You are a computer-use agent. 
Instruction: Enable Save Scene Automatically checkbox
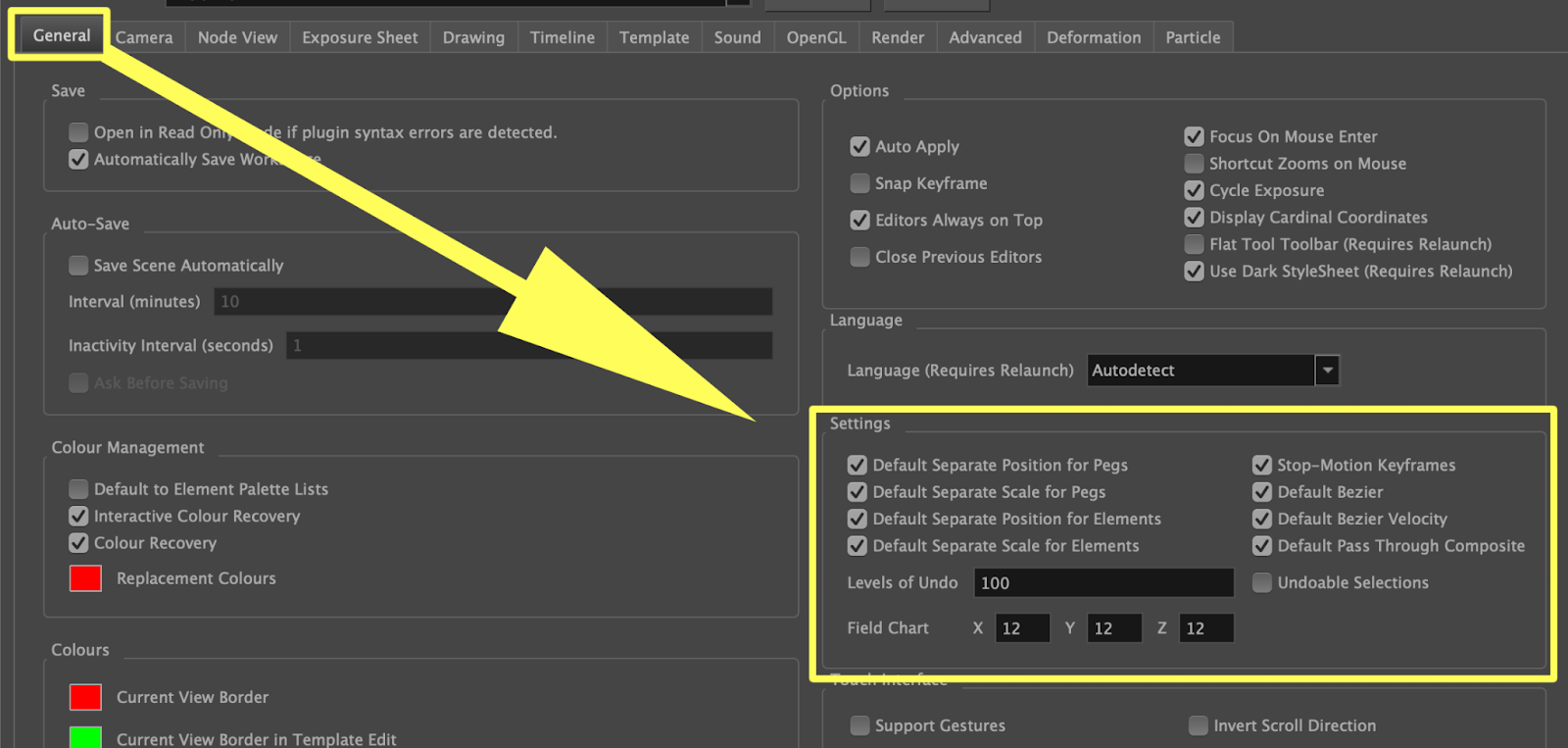click(78, 266)
